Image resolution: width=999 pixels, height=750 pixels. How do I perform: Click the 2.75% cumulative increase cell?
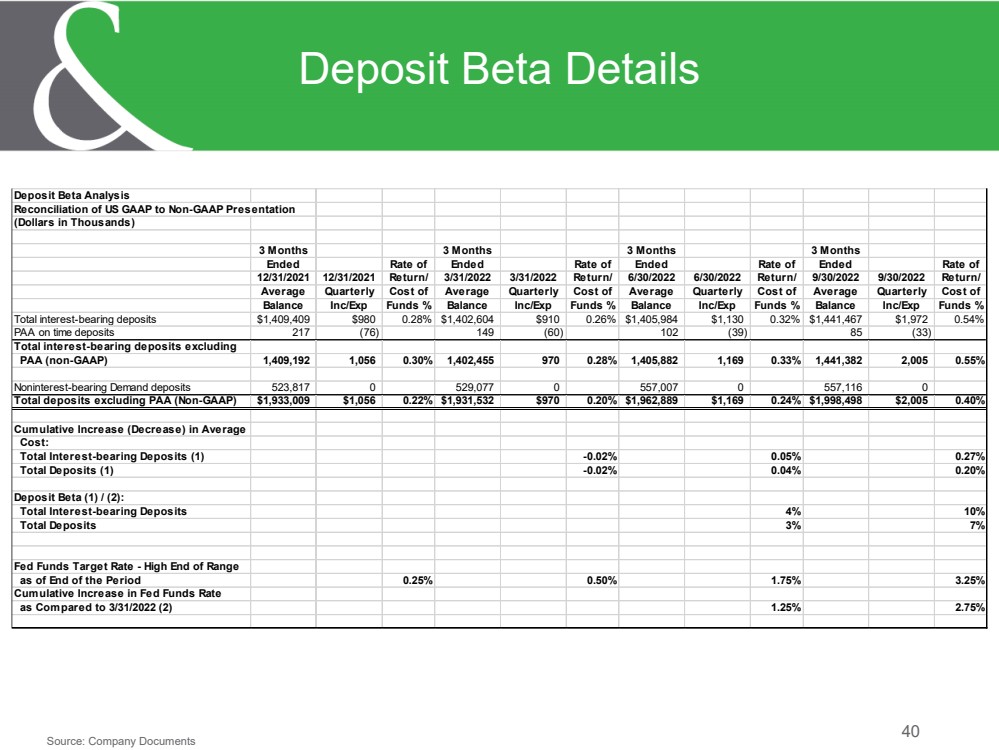tap(970, 608)
